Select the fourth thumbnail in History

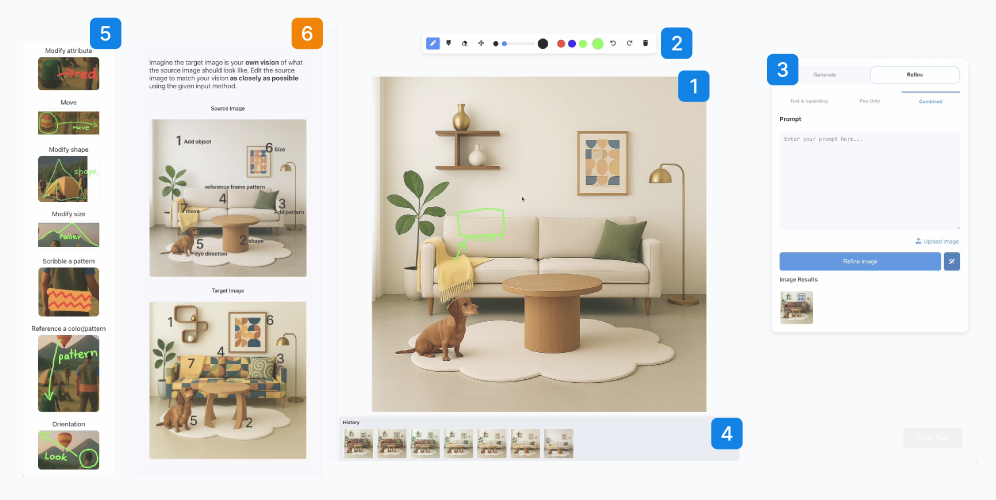pyautogui.click(x=459, y=443)
